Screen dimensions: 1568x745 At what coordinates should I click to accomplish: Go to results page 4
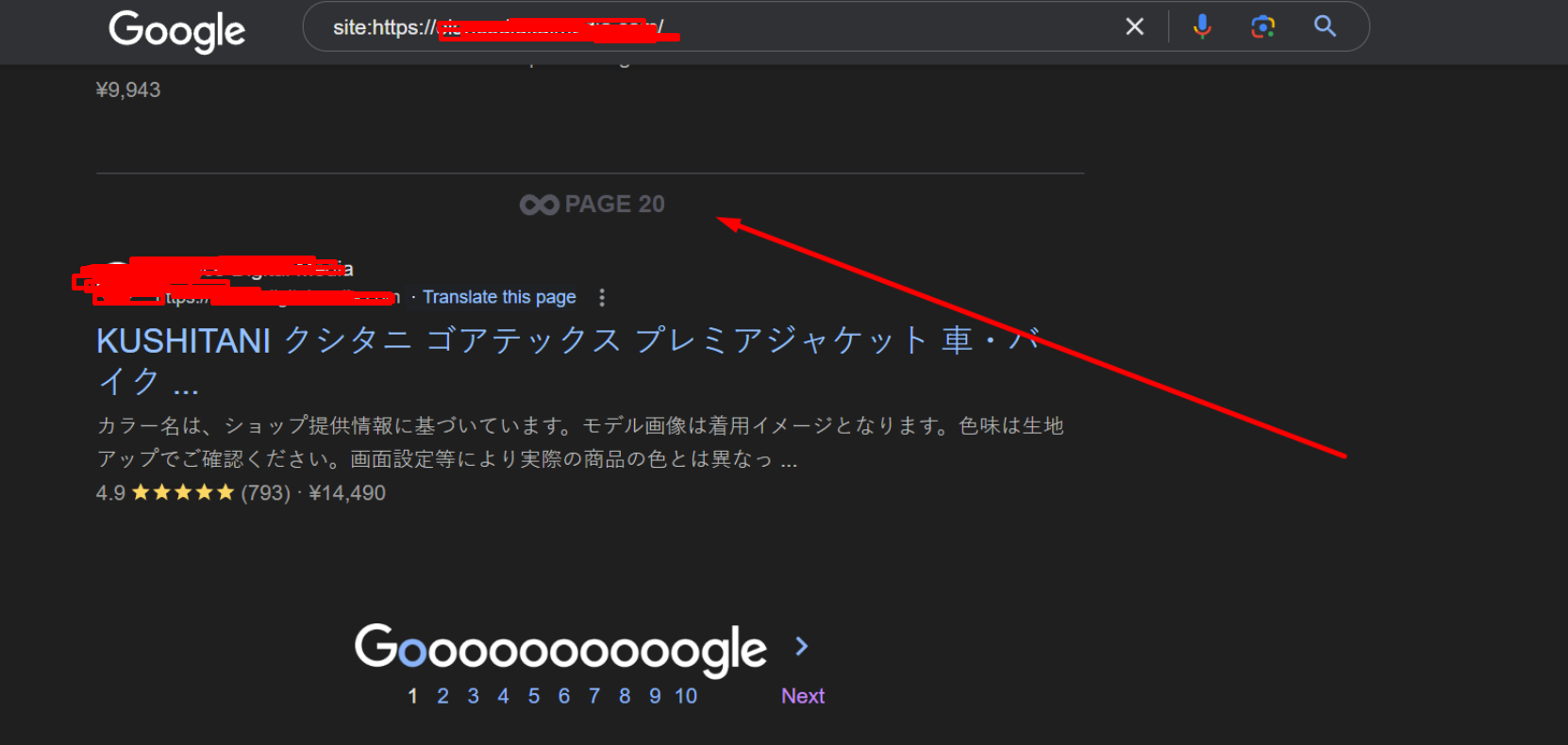pos(503,696)
